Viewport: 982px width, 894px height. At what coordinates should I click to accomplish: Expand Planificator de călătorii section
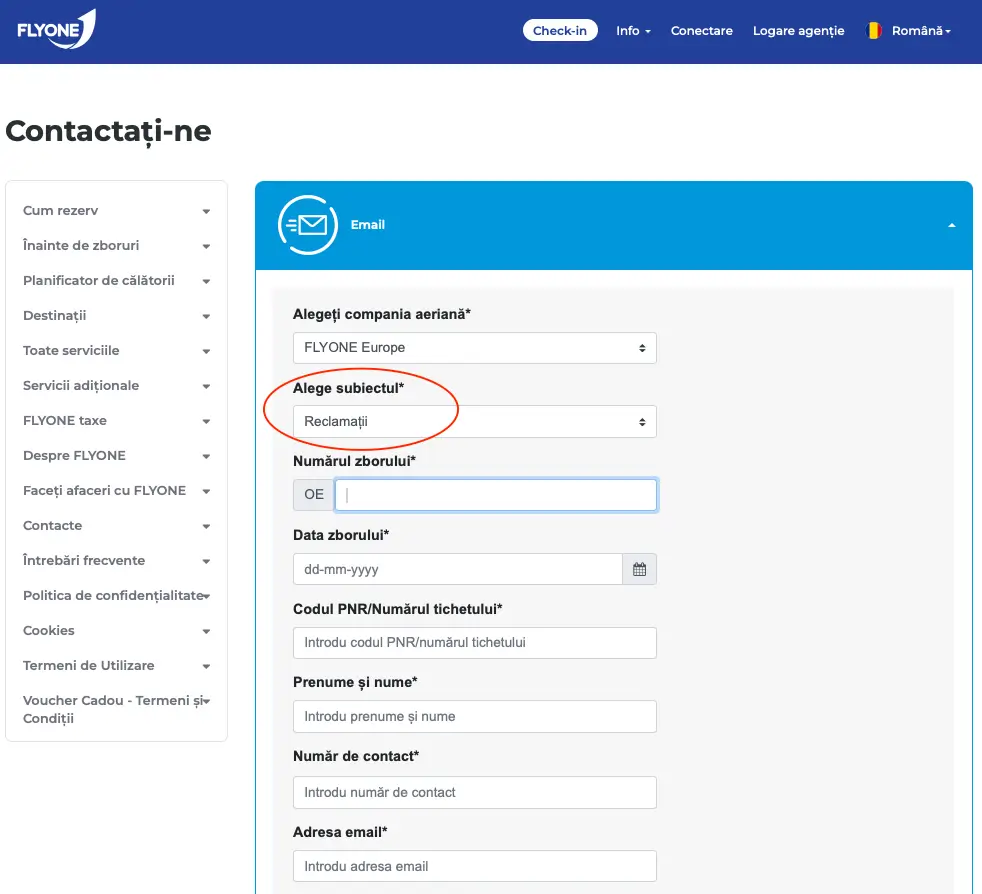[x=116, y=281]
